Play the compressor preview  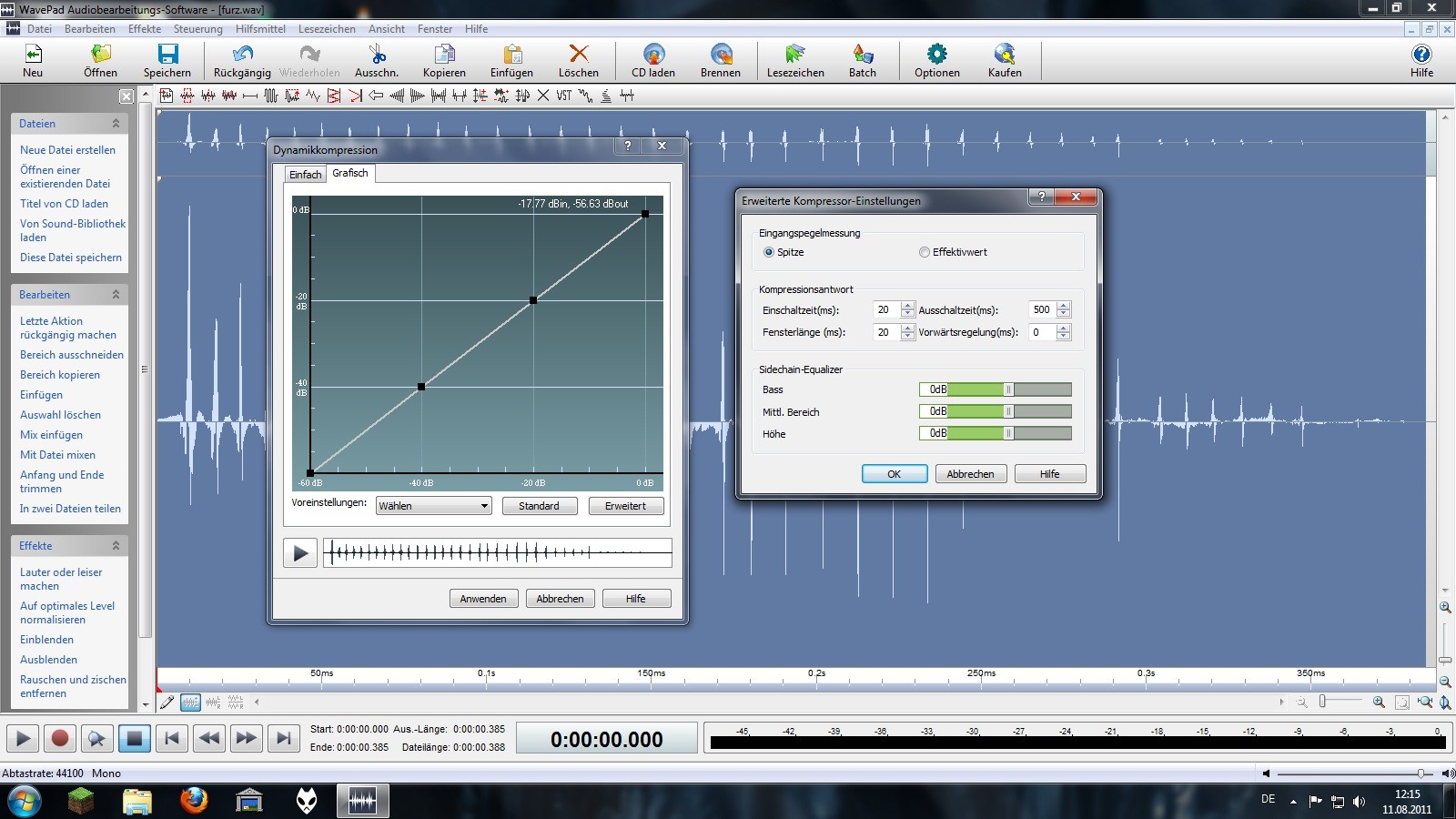click(300, 553)
